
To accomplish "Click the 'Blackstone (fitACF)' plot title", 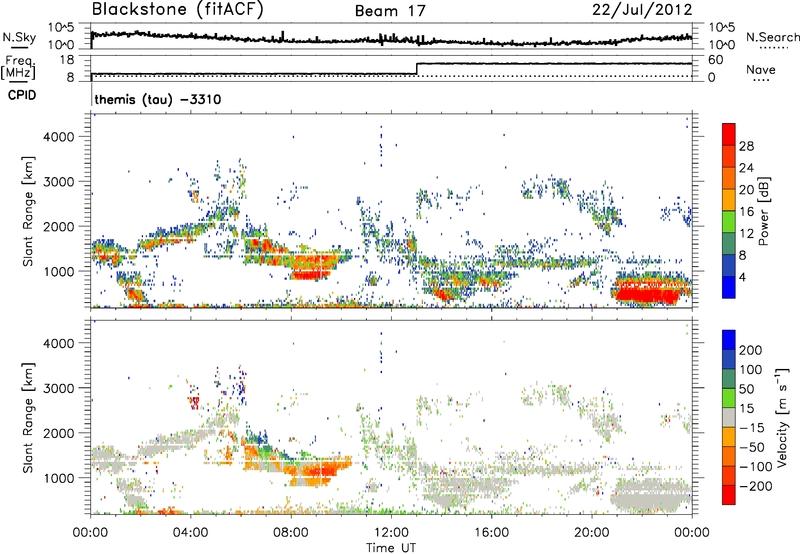I will tap(178, 9).
